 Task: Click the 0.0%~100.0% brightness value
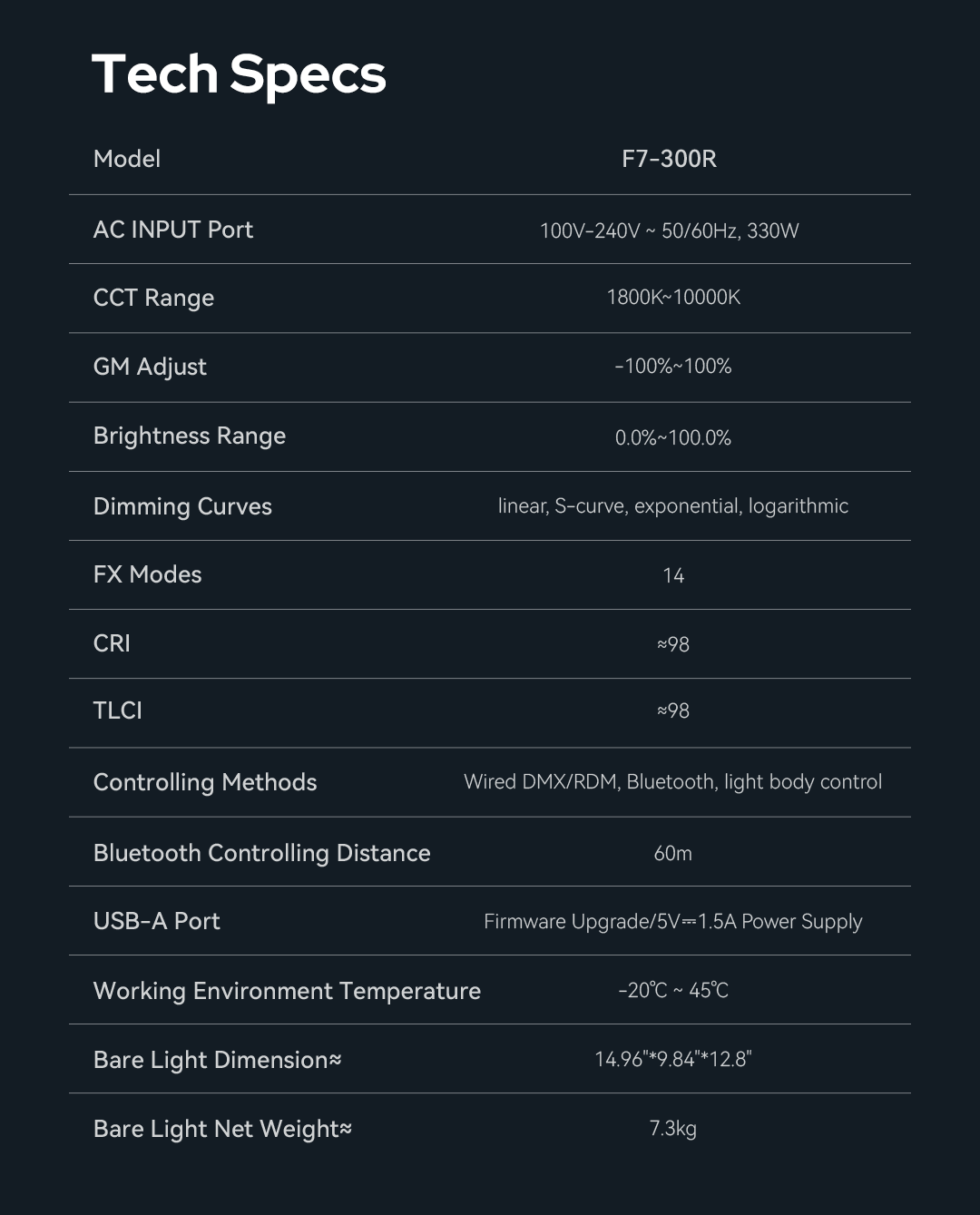click(672, 437)
